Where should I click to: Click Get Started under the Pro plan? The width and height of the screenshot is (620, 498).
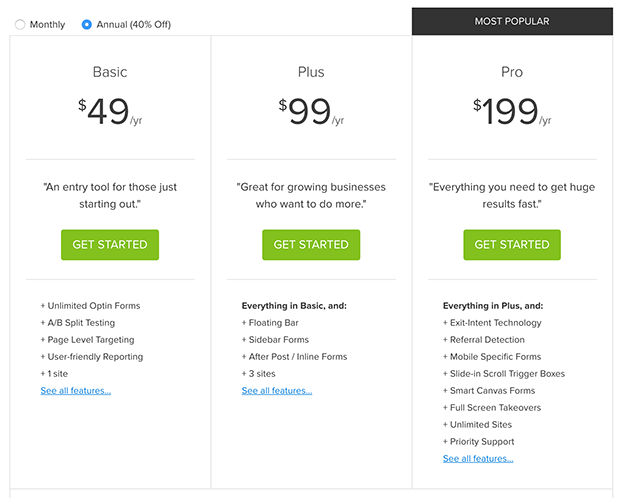pos(512,244)
